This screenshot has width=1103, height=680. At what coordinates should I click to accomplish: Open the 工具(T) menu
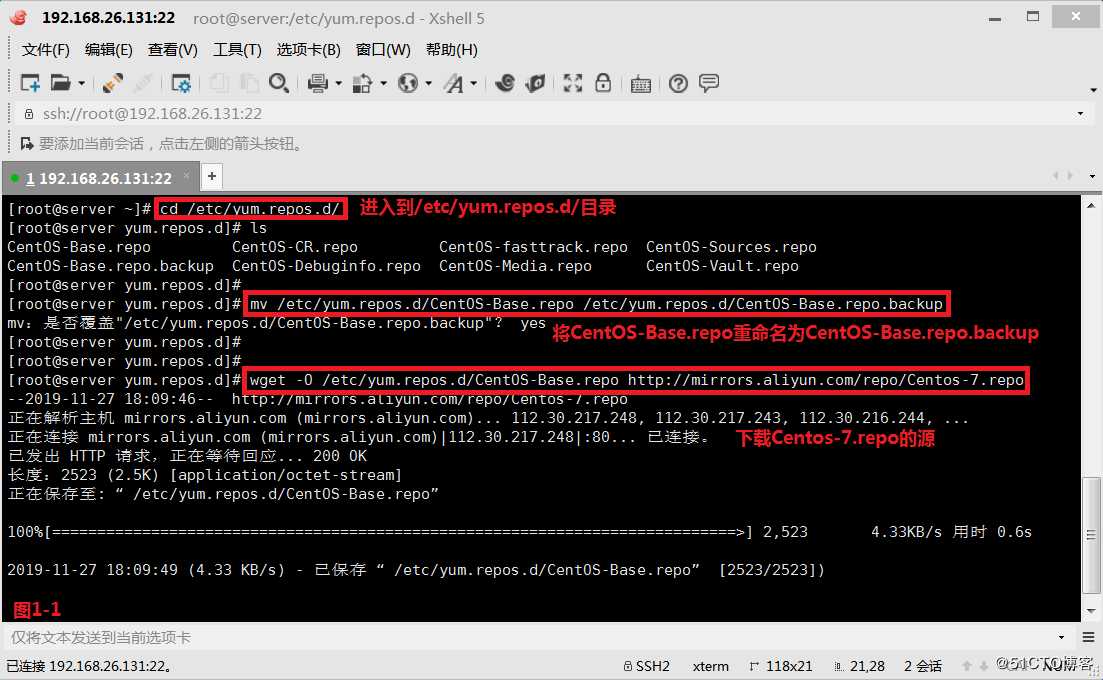[237, 50]
